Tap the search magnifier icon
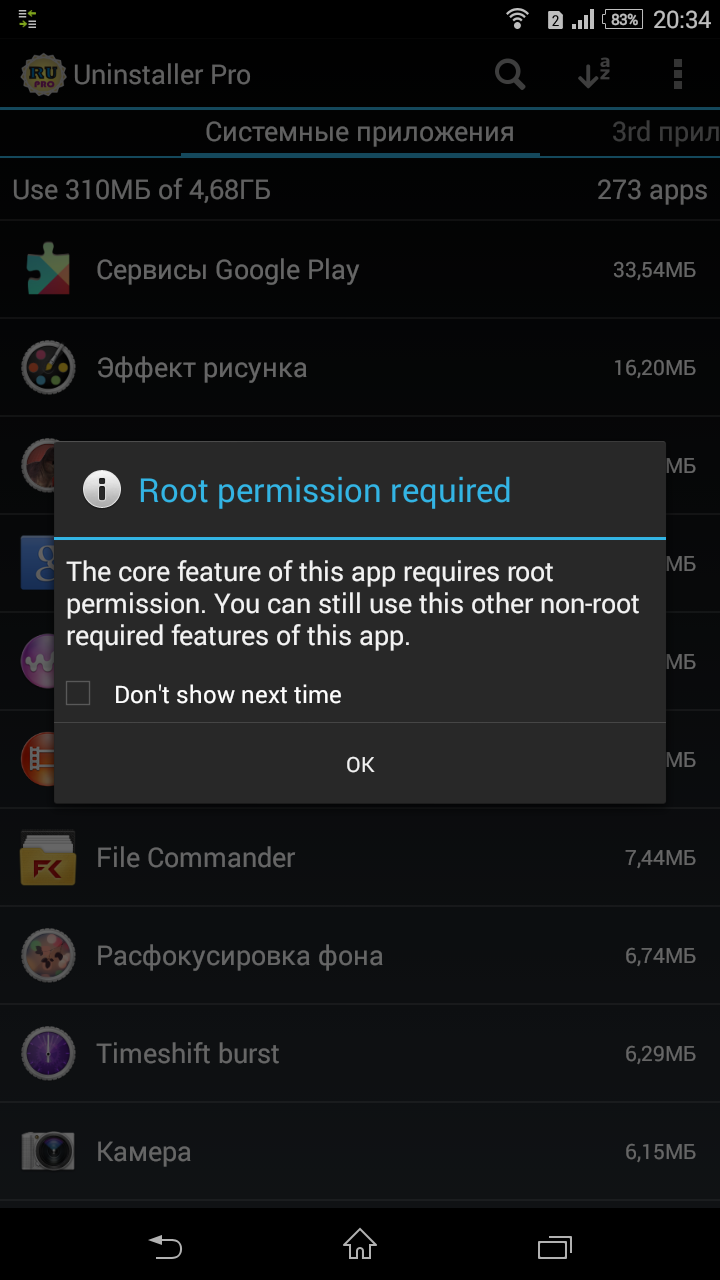This screenshot has width=720, height=1280. point(510,74)
